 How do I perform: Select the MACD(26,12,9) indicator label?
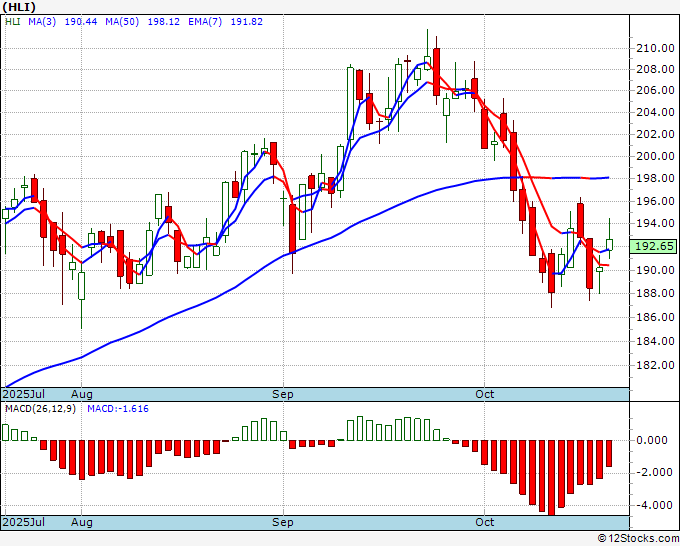[40, 409]
